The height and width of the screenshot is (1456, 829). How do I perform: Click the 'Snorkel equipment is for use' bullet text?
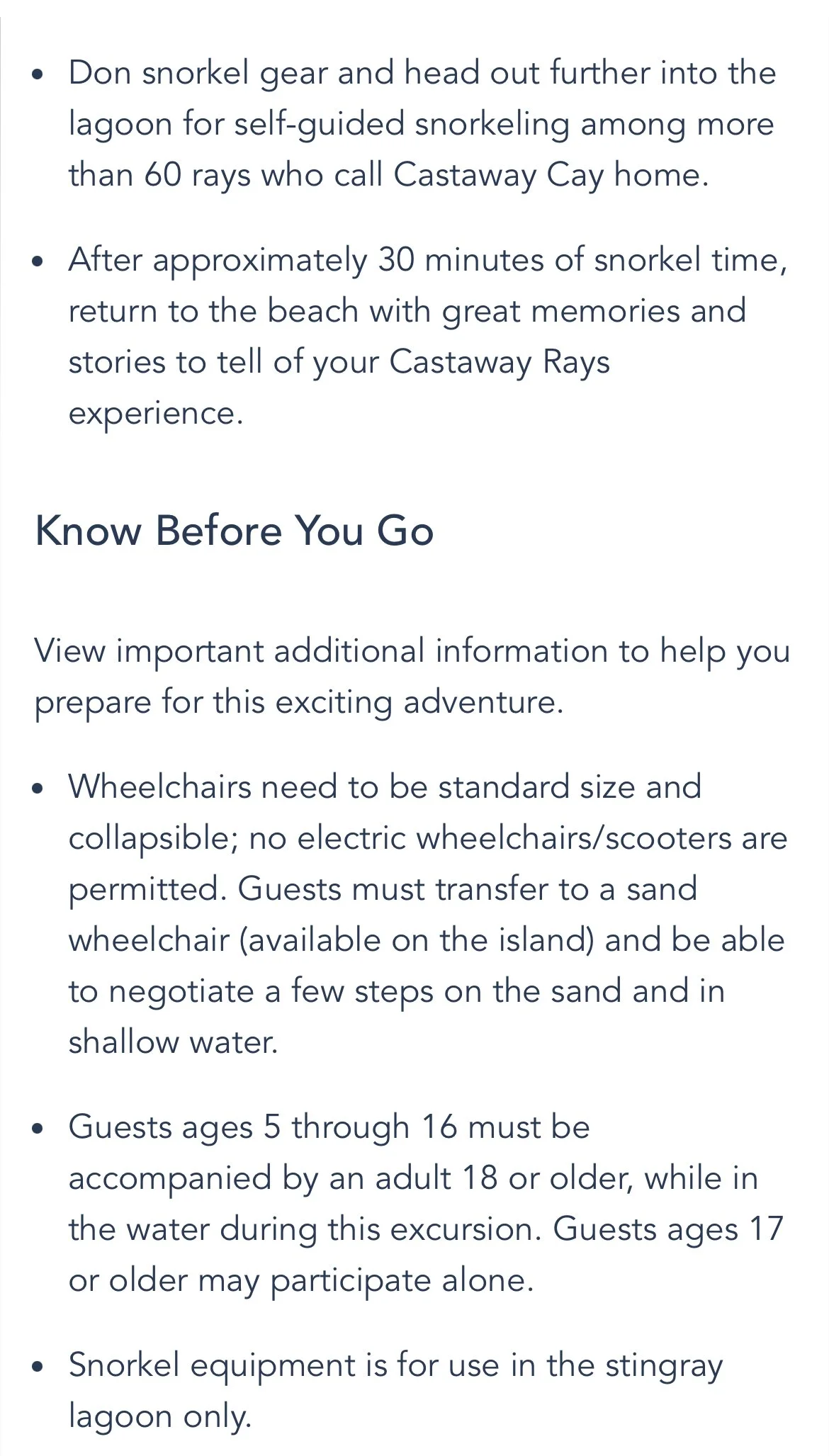pyautogui.click(x=395, y=1390)
